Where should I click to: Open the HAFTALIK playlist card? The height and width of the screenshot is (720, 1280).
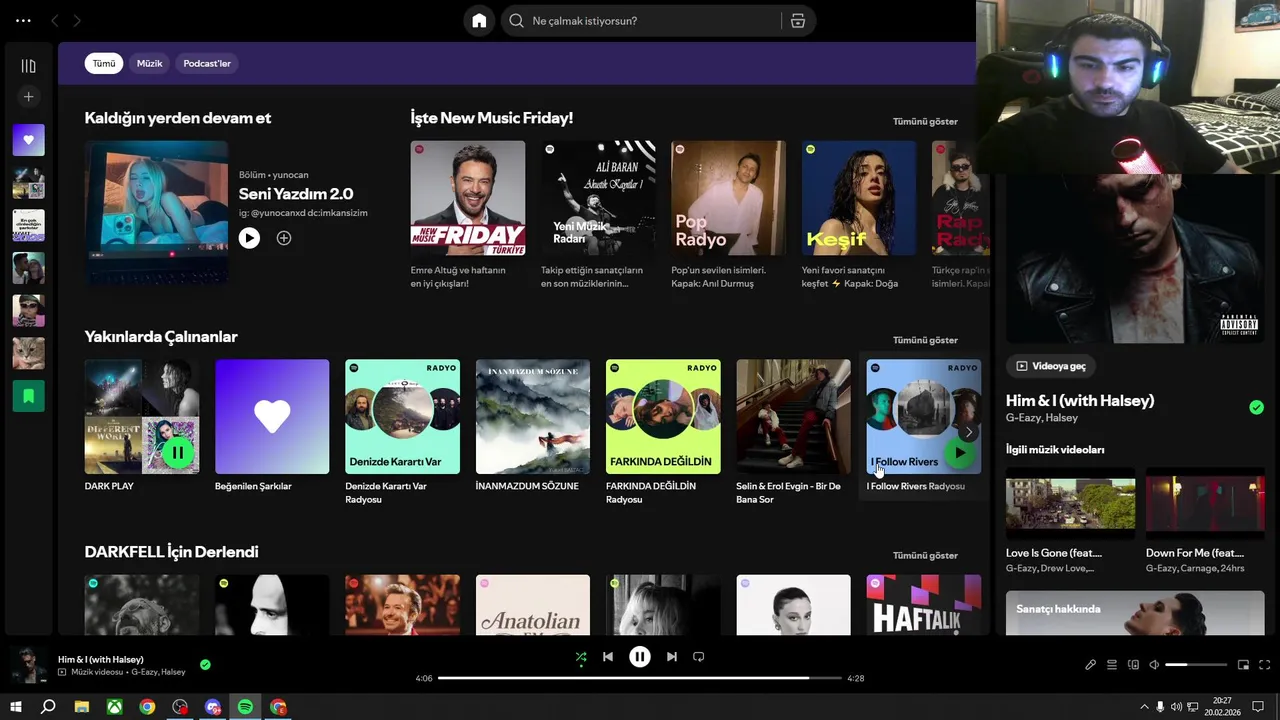pos(924,605)
